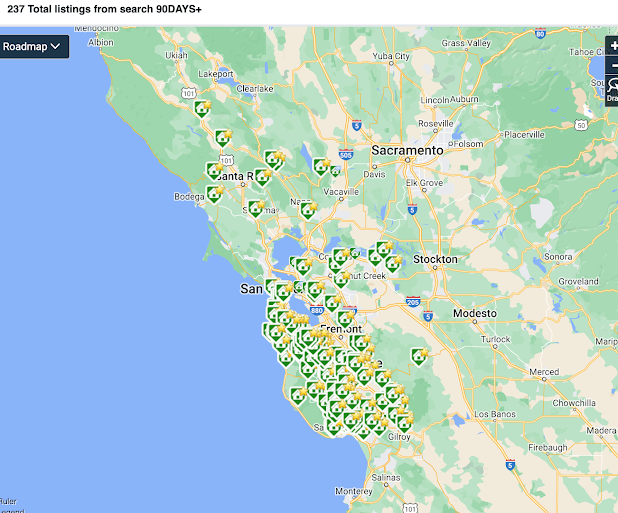
Task: Open the Roadmap map type dropdown
Action: [32, 46]
